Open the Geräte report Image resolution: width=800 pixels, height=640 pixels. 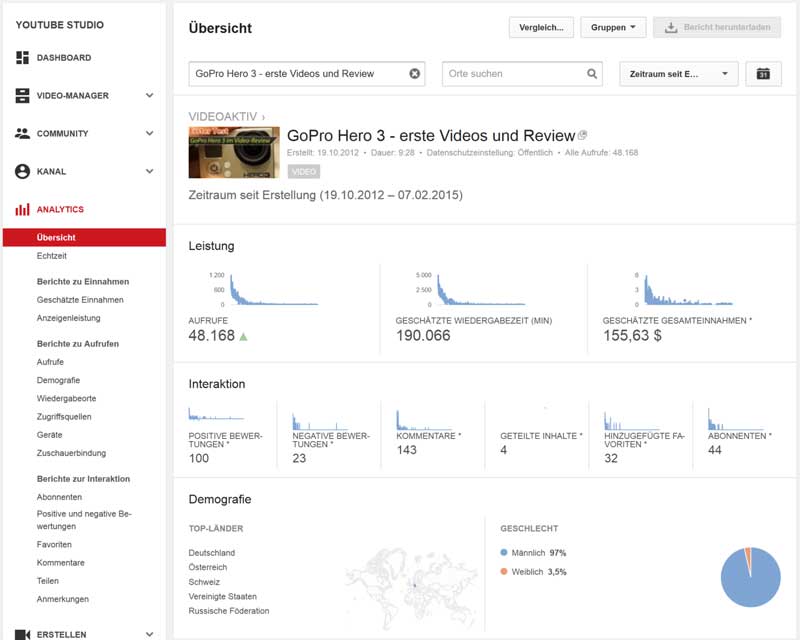tap(49, 435)
